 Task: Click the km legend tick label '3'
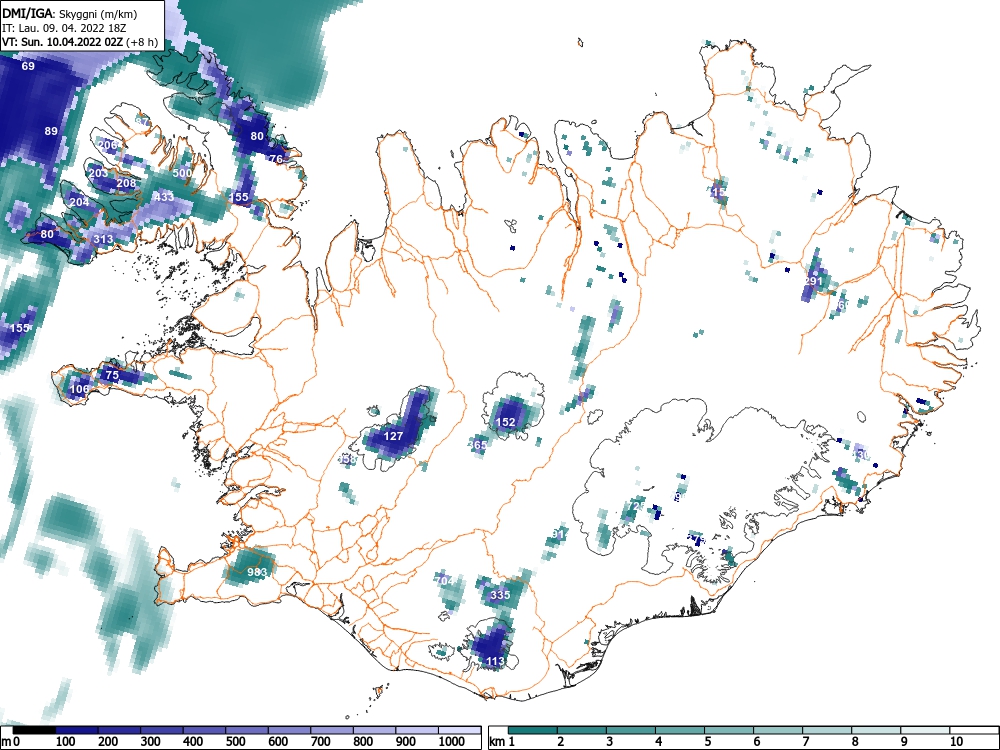pos(609,741)
